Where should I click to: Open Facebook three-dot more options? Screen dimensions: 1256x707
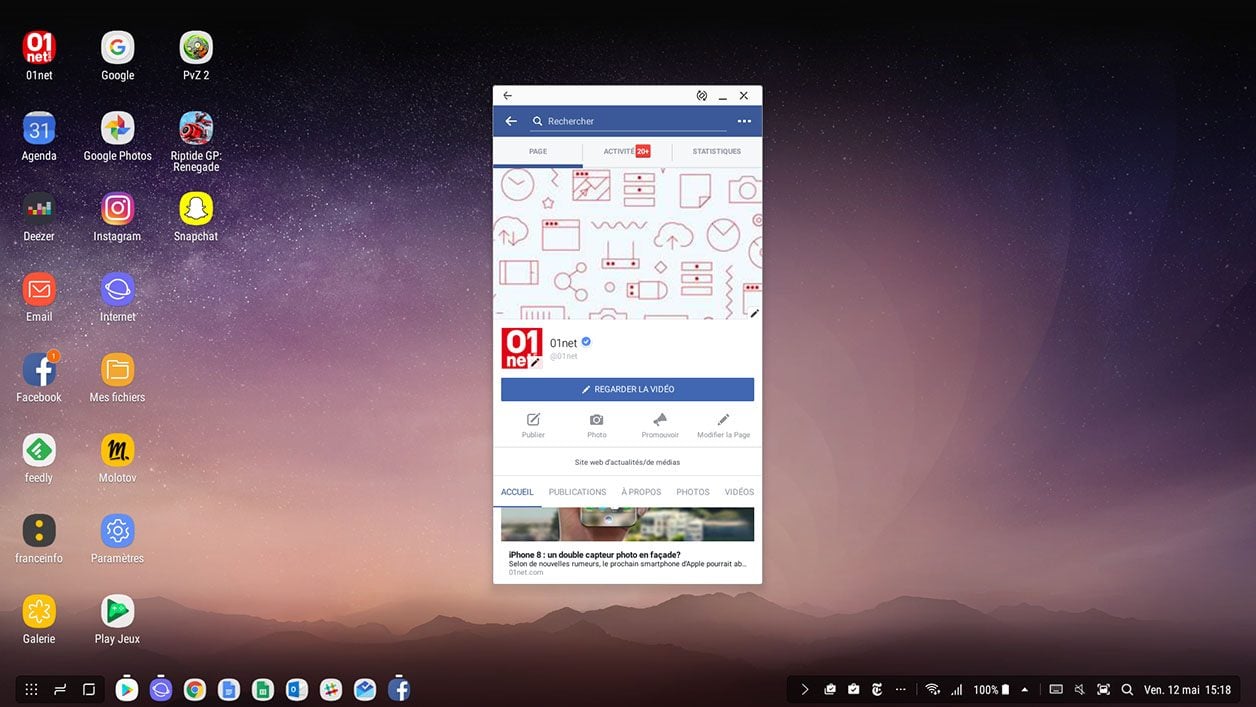pyautogui.click(x=744, y=121)
